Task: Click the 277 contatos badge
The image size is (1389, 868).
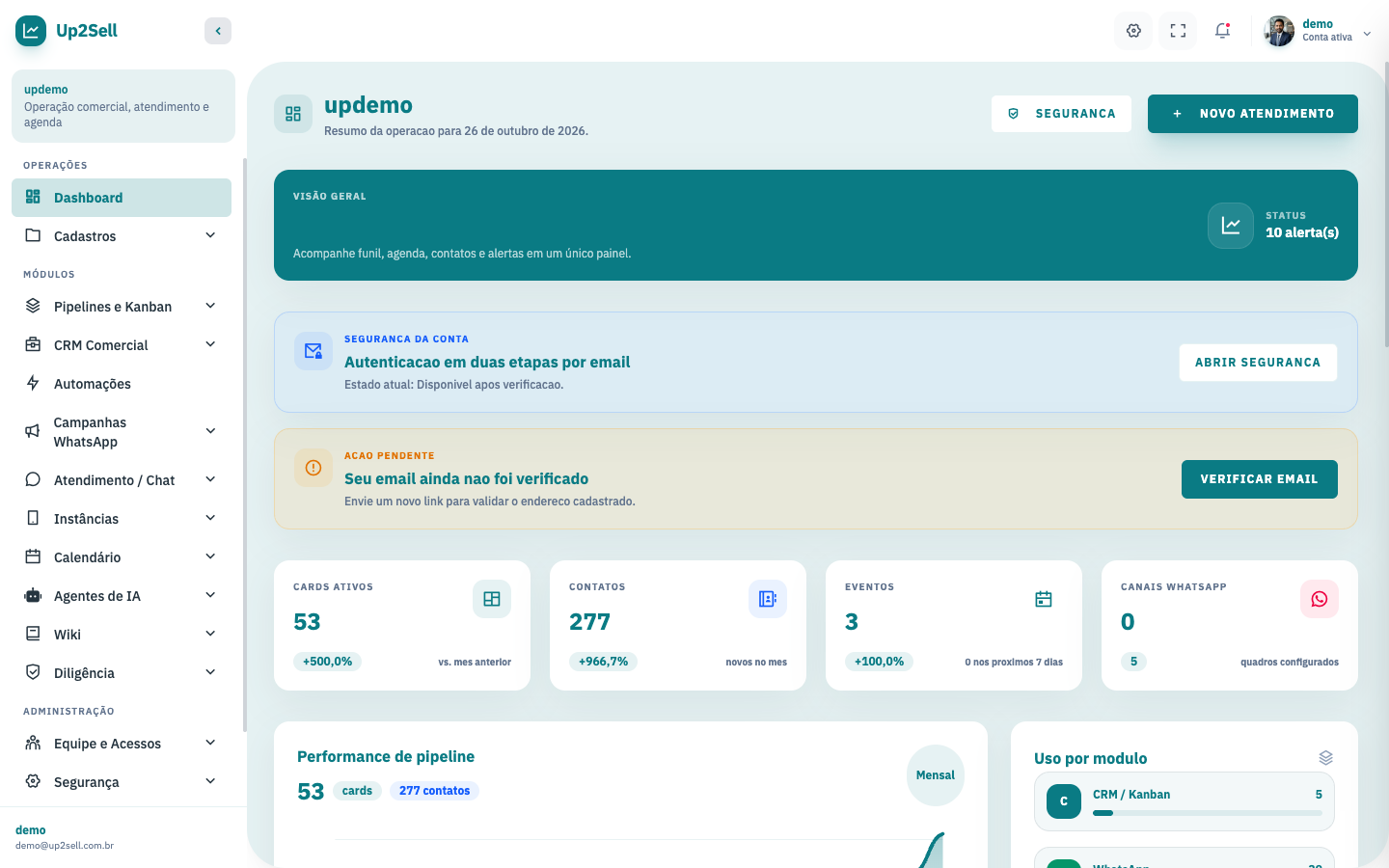Action: click(x=434, y=791)
